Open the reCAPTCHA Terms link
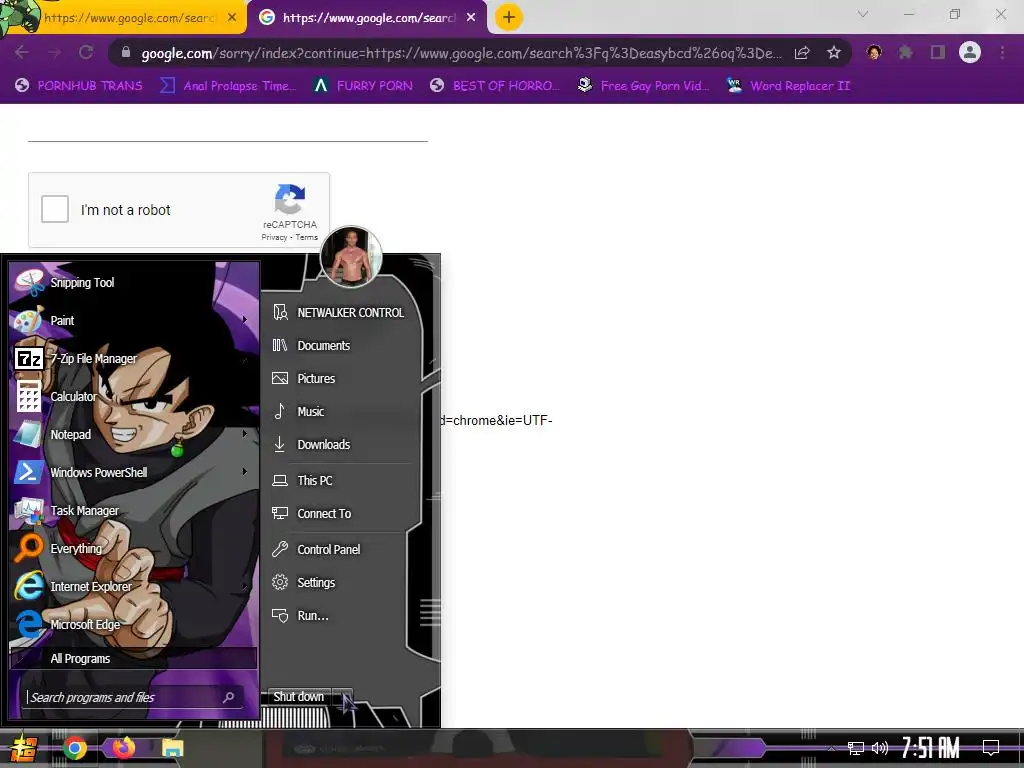 point(306,238)
